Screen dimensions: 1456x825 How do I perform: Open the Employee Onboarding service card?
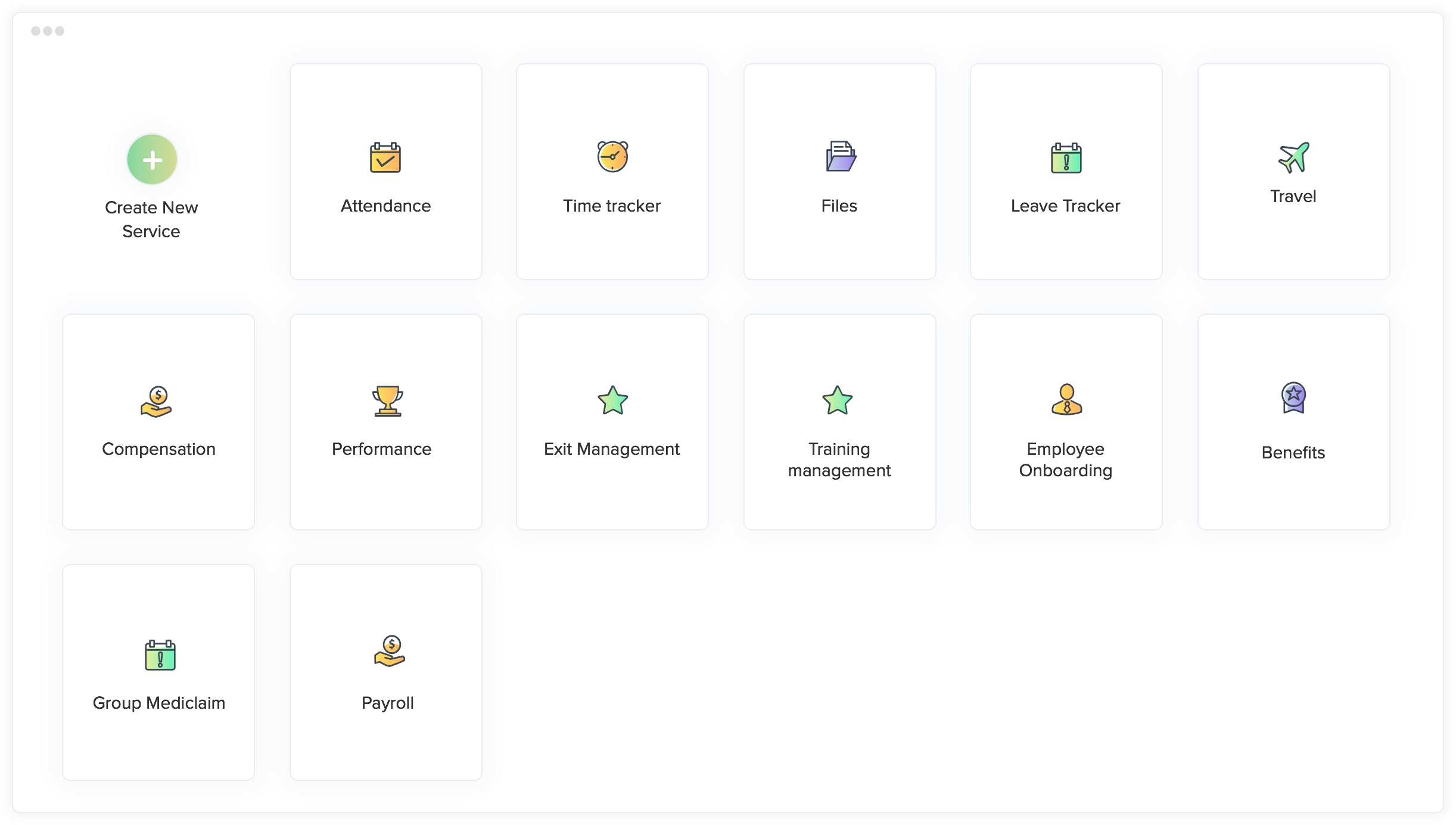1066,422
